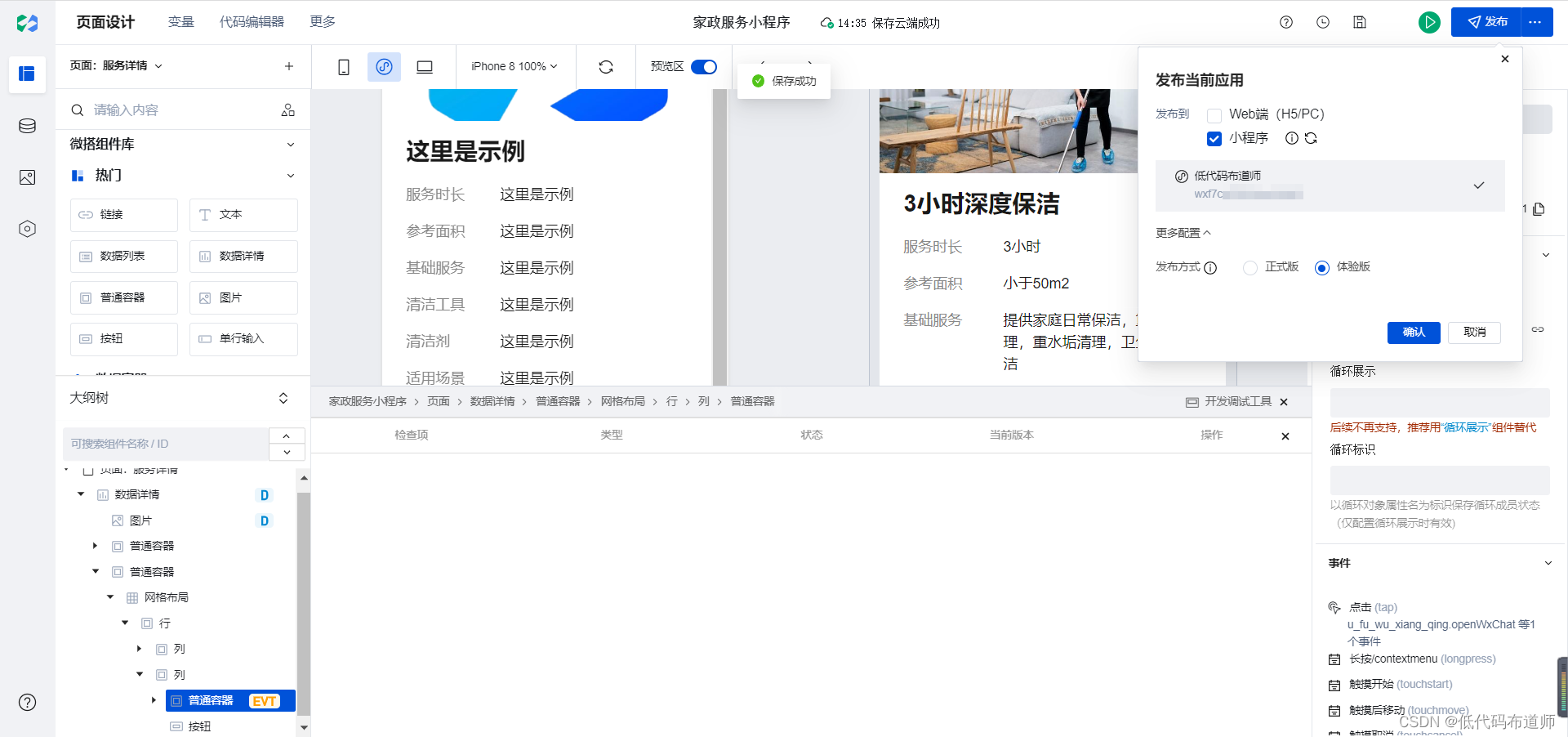Open the data source database icon
The image size is (1568, 737).
(27, 126)
